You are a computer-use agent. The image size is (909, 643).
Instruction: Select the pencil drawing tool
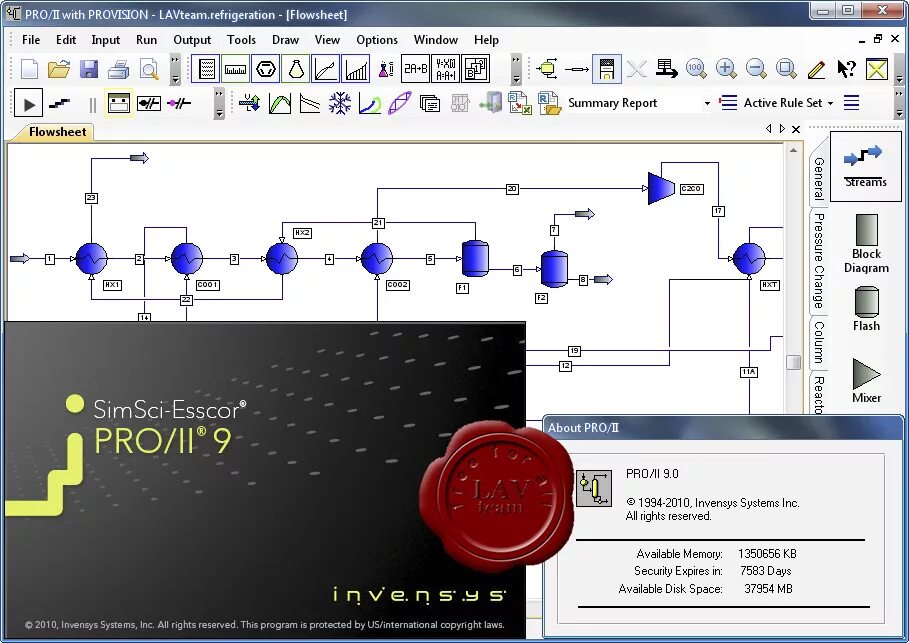[816, 69]
